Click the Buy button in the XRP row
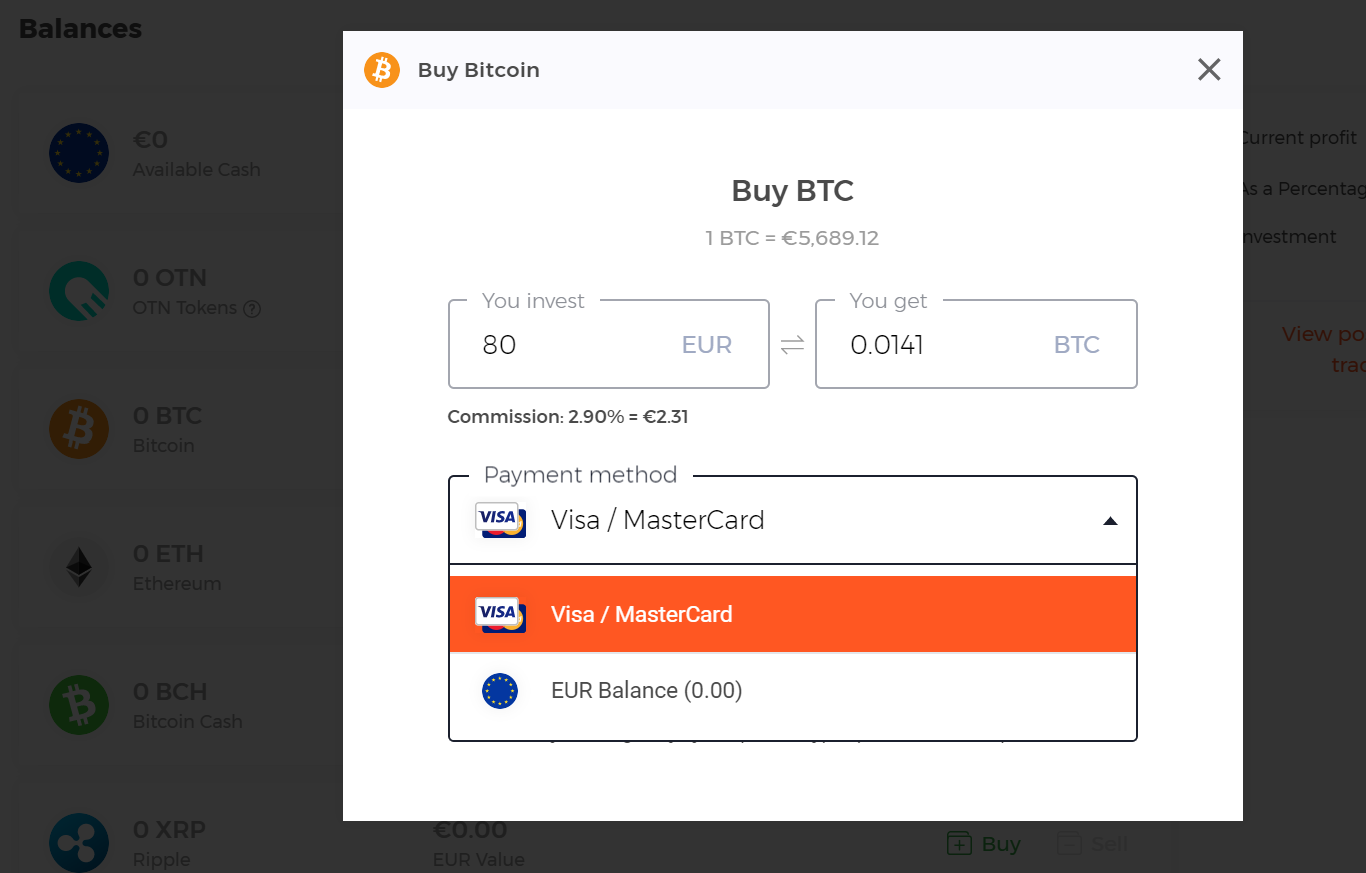 tap(984, 844)
